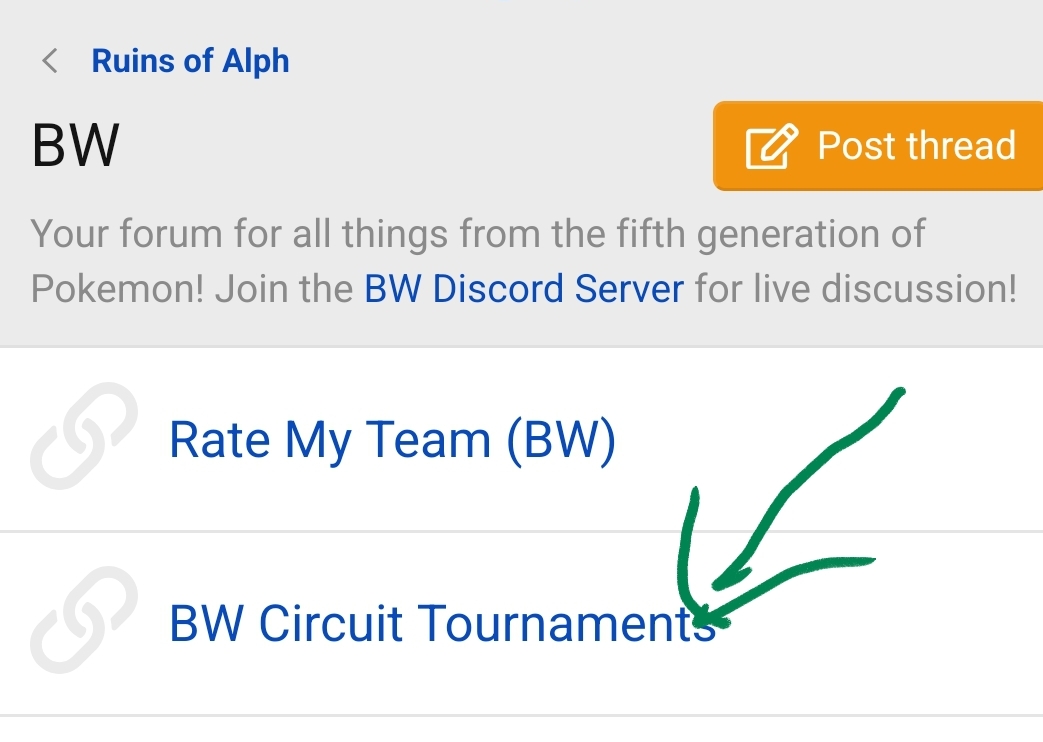The width and height of the screenshot is (1043, 742).
Task: Click the divider between the two forum rows
Action: coord(520,531)
